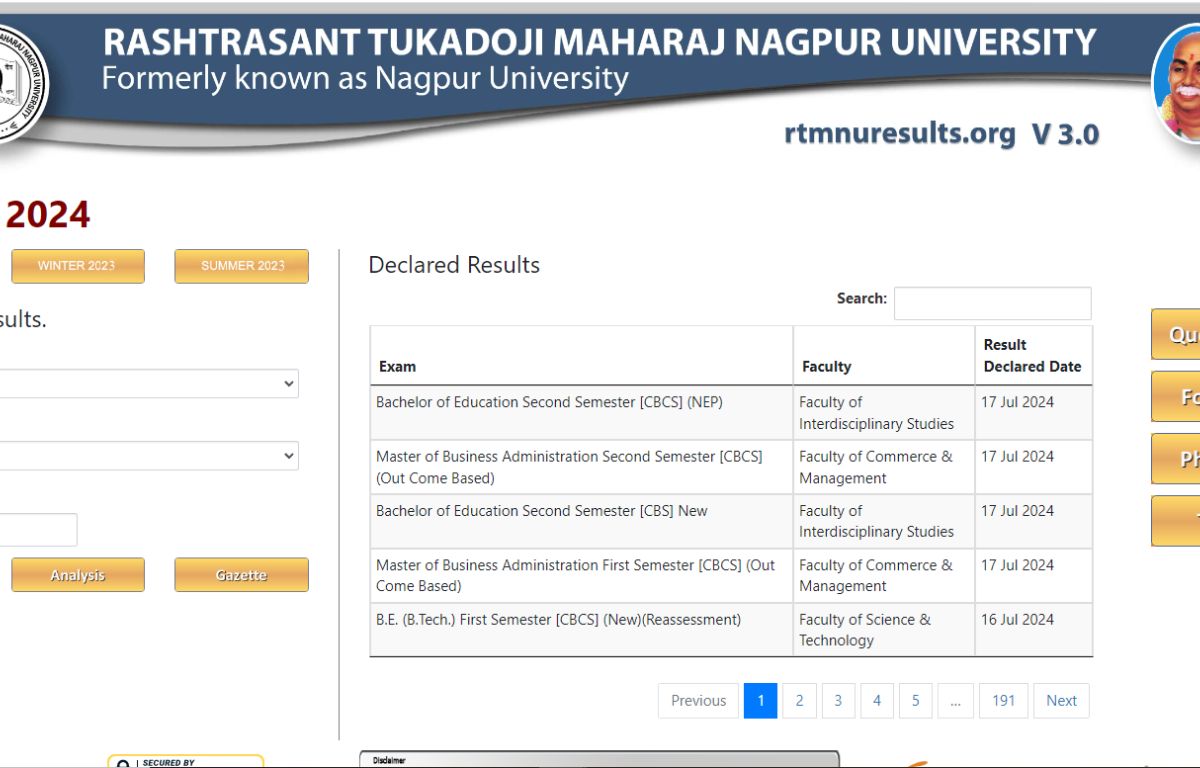Click the small text field above Analysis

tap(38, 530)
